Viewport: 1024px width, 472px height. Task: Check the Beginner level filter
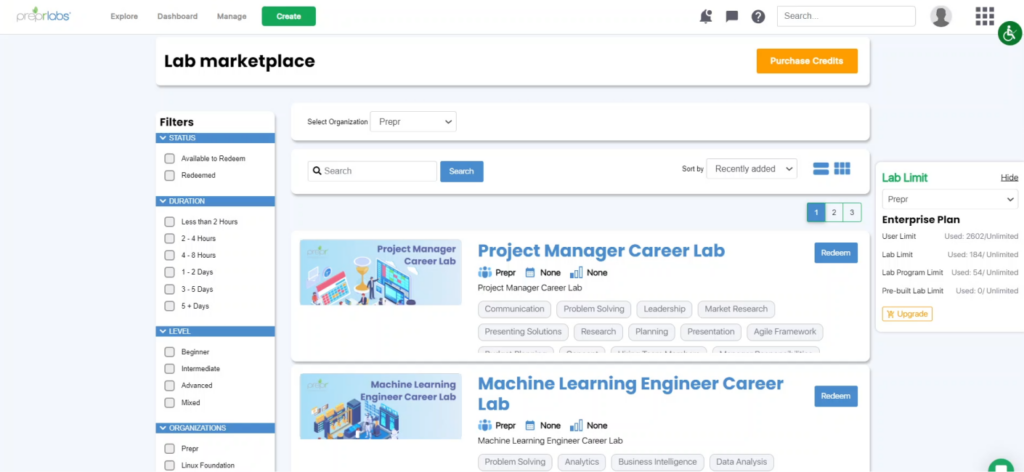click(x=170, y=352)
